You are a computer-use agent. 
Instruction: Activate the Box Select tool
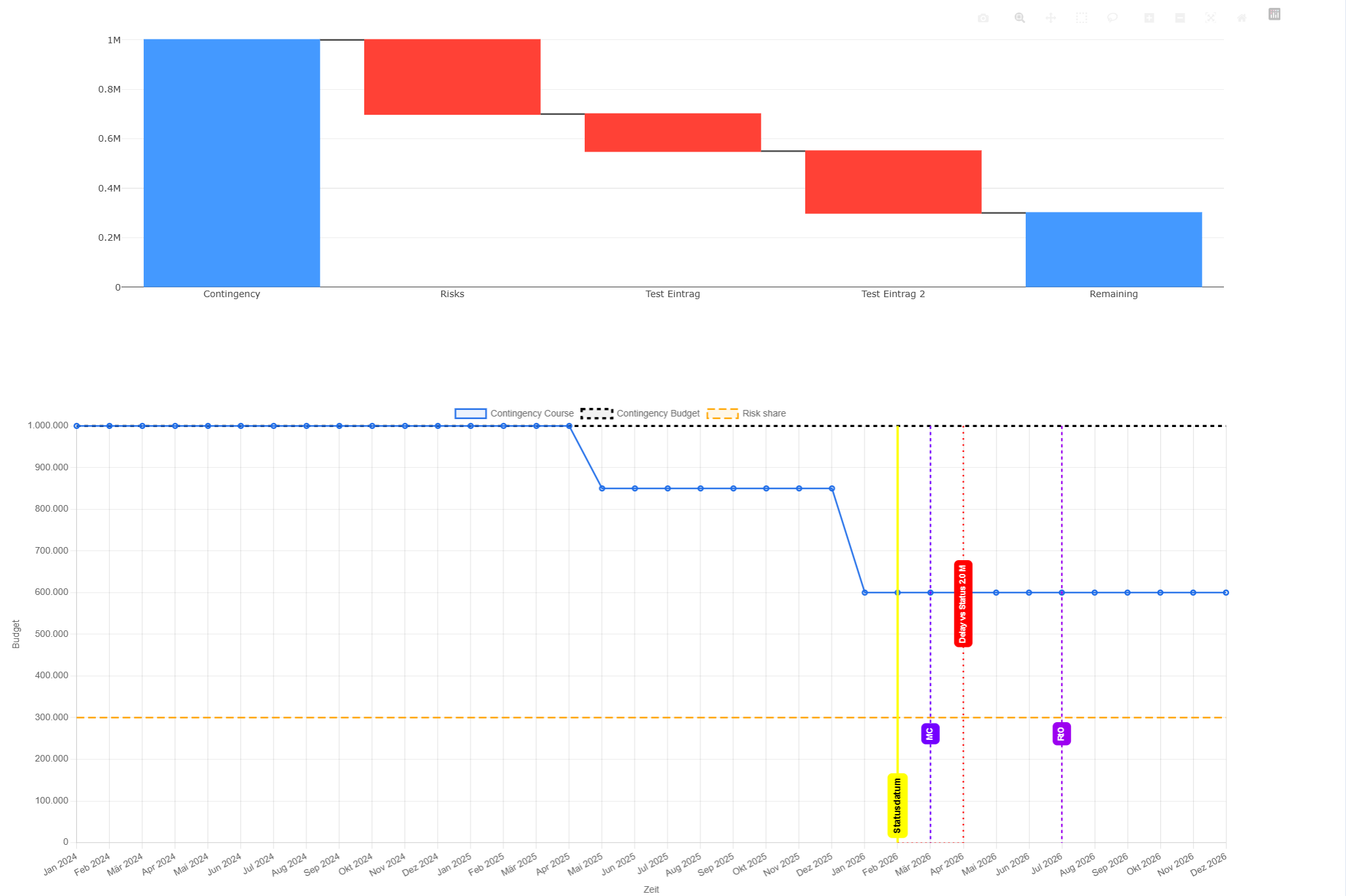[x=1082, y=18]
